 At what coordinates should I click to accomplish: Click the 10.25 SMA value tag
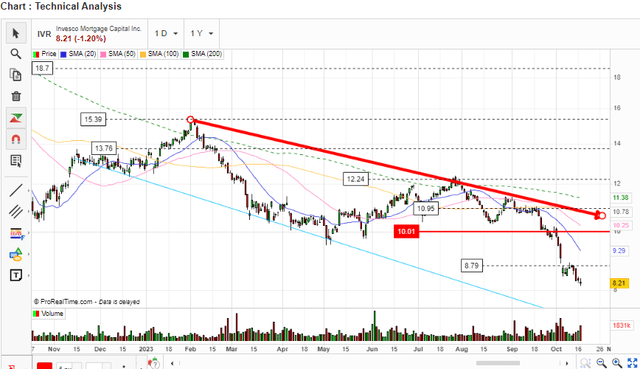(x=621, y=225)
